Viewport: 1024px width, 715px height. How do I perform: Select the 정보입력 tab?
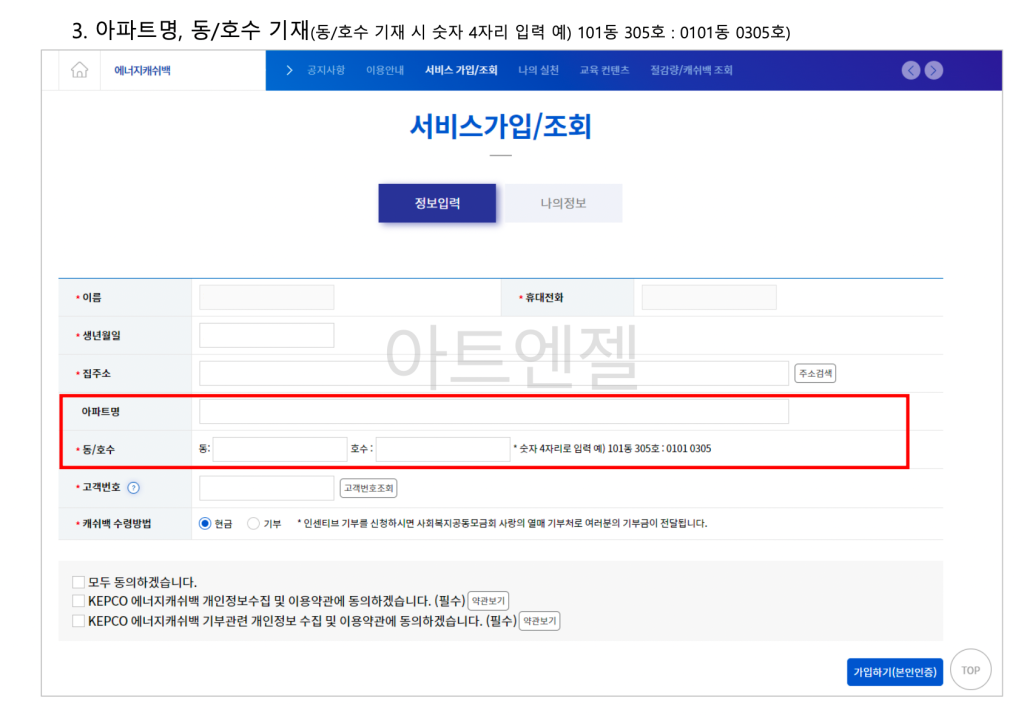pos(437,202)
